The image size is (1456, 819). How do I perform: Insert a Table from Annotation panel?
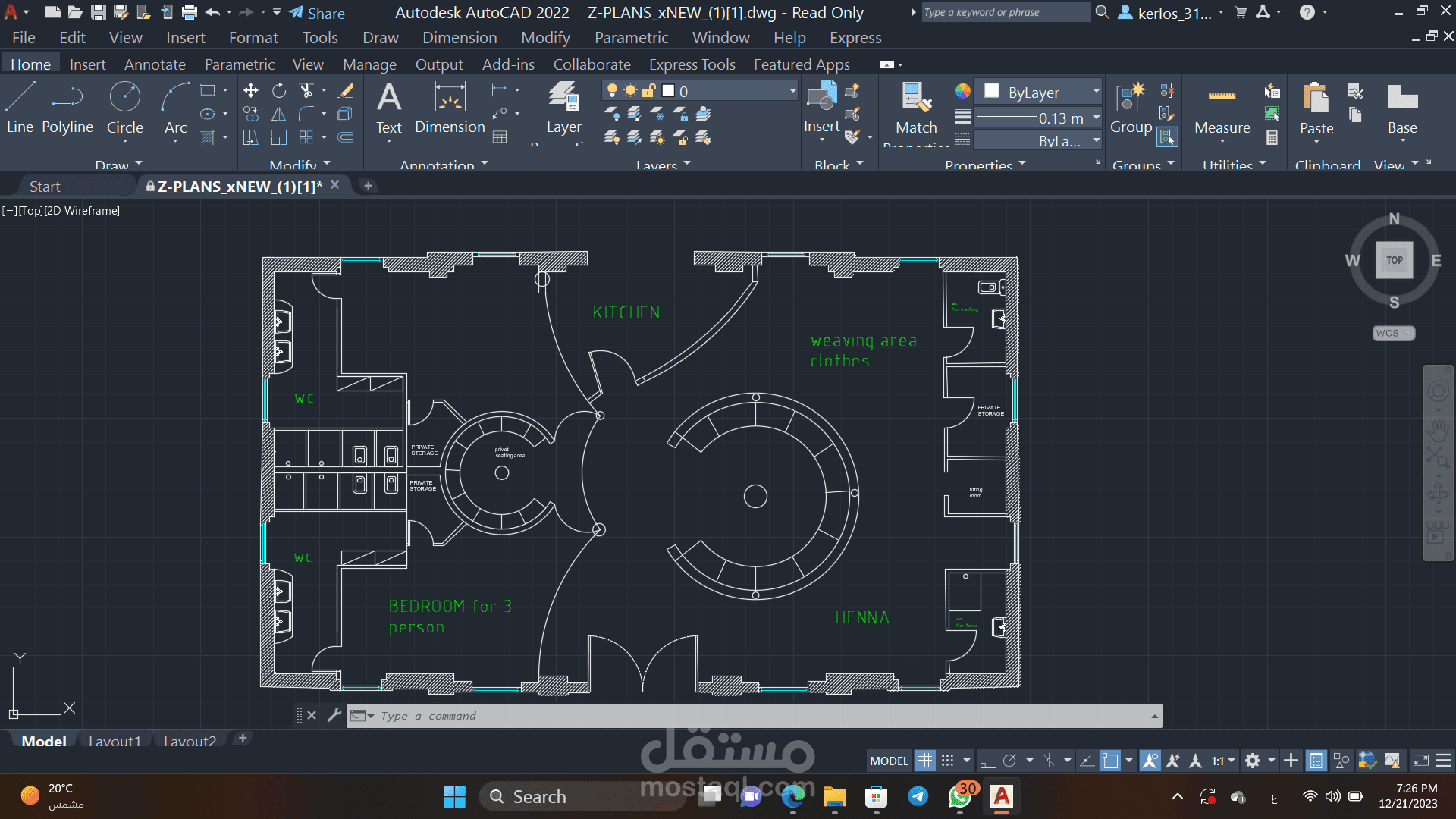(500, 137)
